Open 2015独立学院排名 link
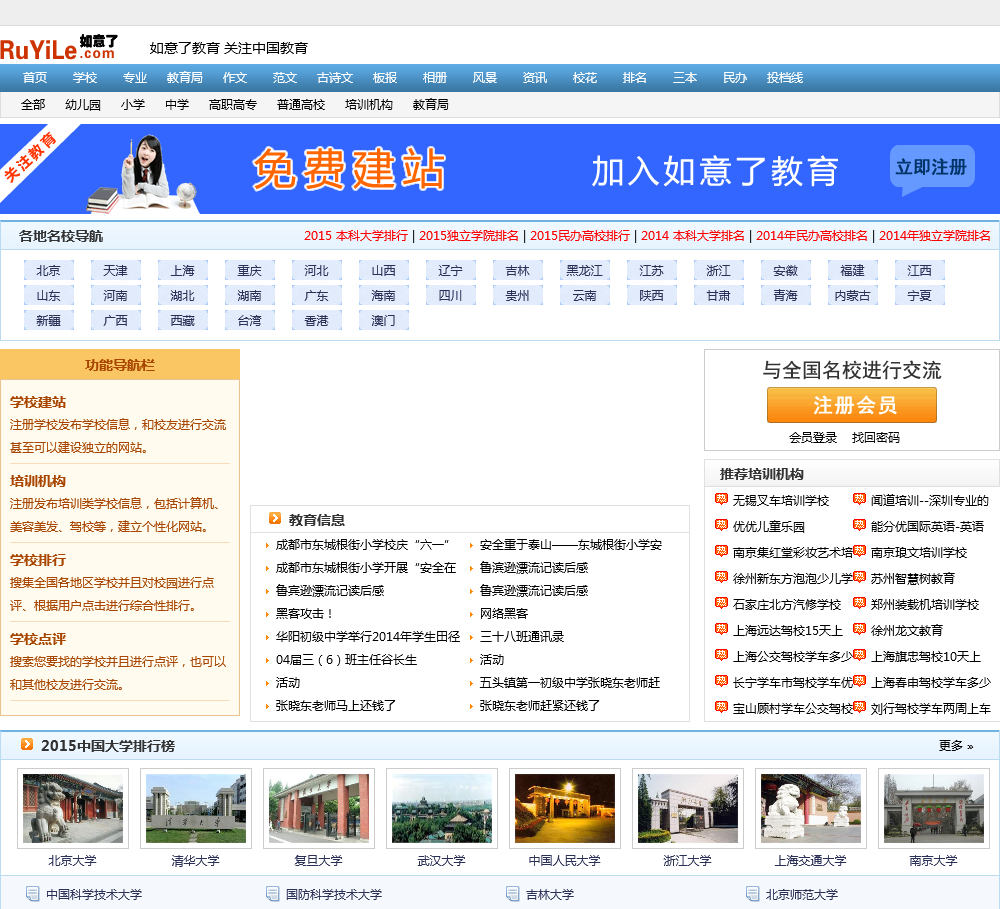 pos(469,236)
